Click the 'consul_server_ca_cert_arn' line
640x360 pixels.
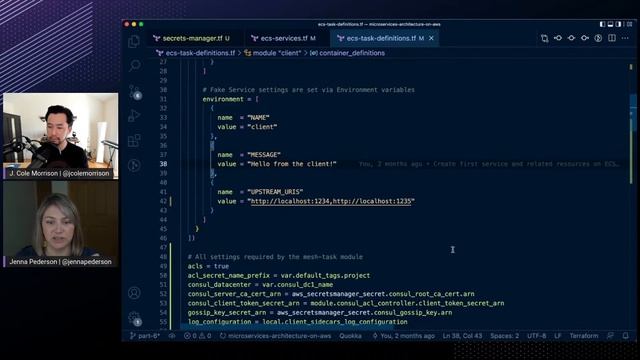pos(331,294)
